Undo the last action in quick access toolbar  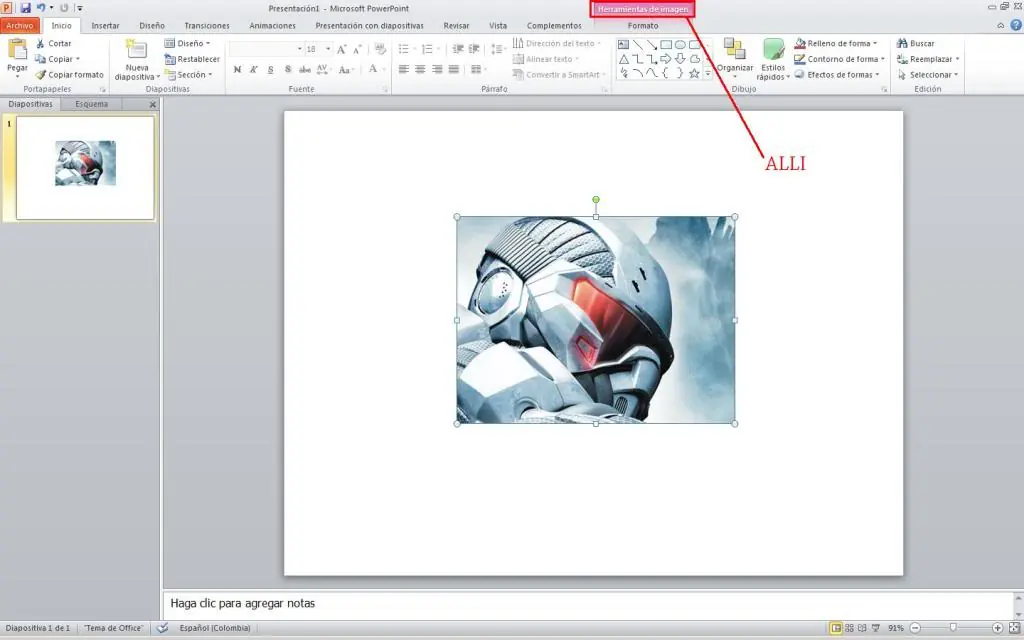pyautogui.click(x=41, y=8)
